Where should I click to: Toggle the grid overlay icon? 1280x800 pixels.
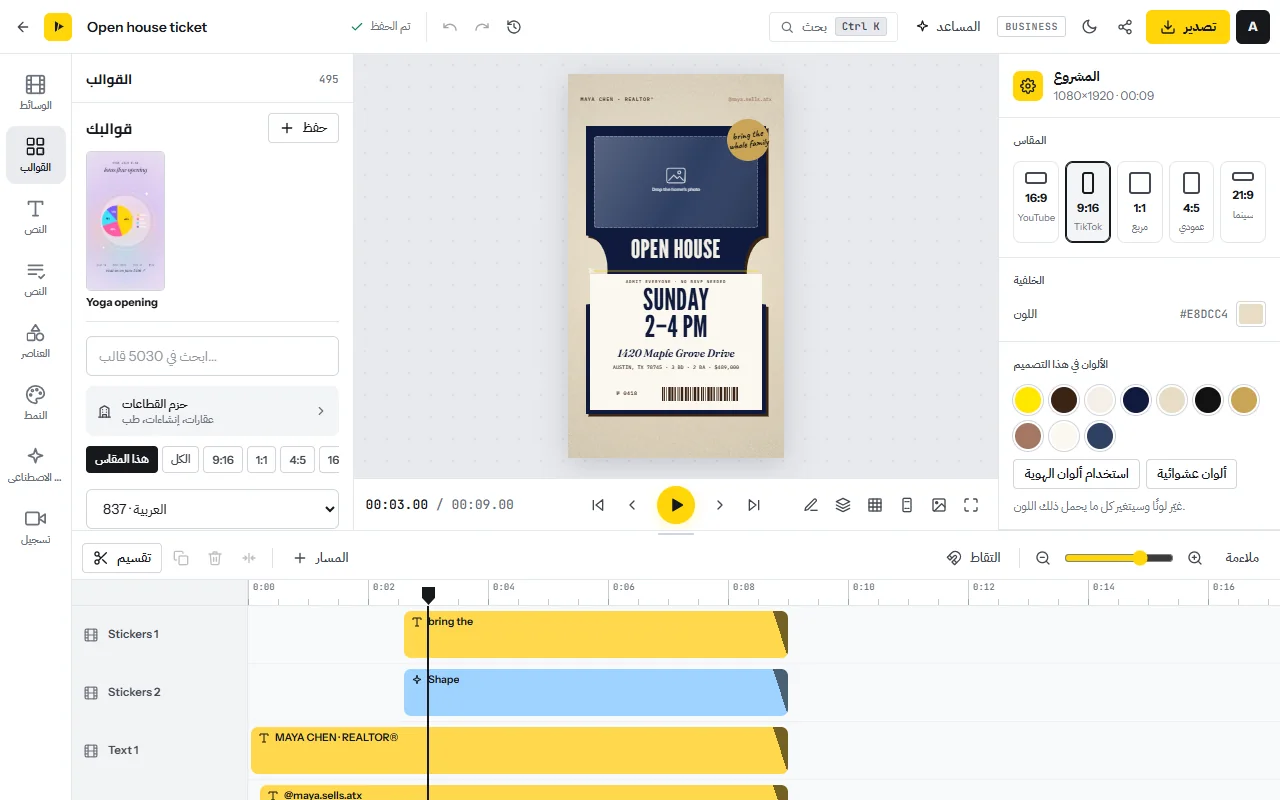point(875,505)
